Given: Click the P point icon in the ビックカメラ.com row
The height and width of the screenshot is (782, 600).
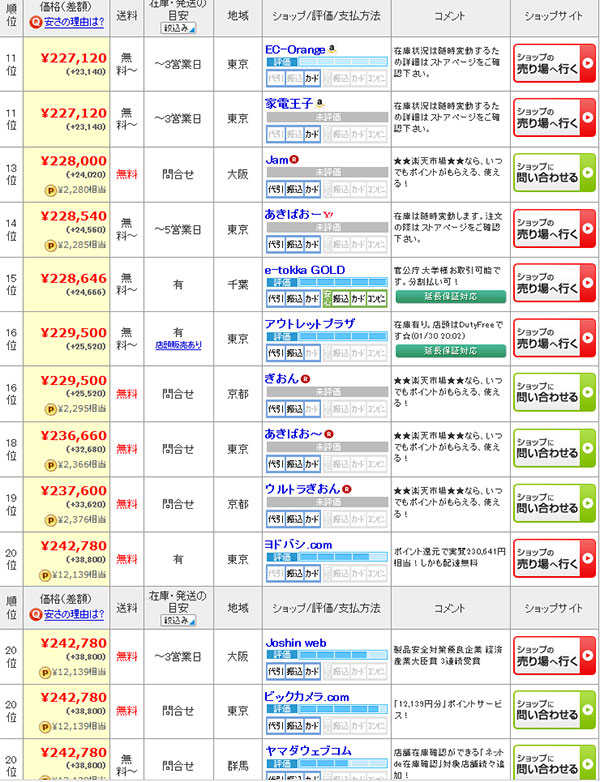Looking at the screenshot, I should click(x=45, y=727).
